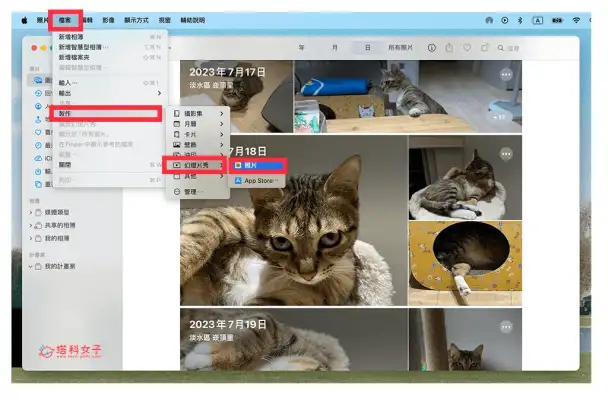Click the headphones icon in menu bar

pyautogui.click(x=489, y=20)
